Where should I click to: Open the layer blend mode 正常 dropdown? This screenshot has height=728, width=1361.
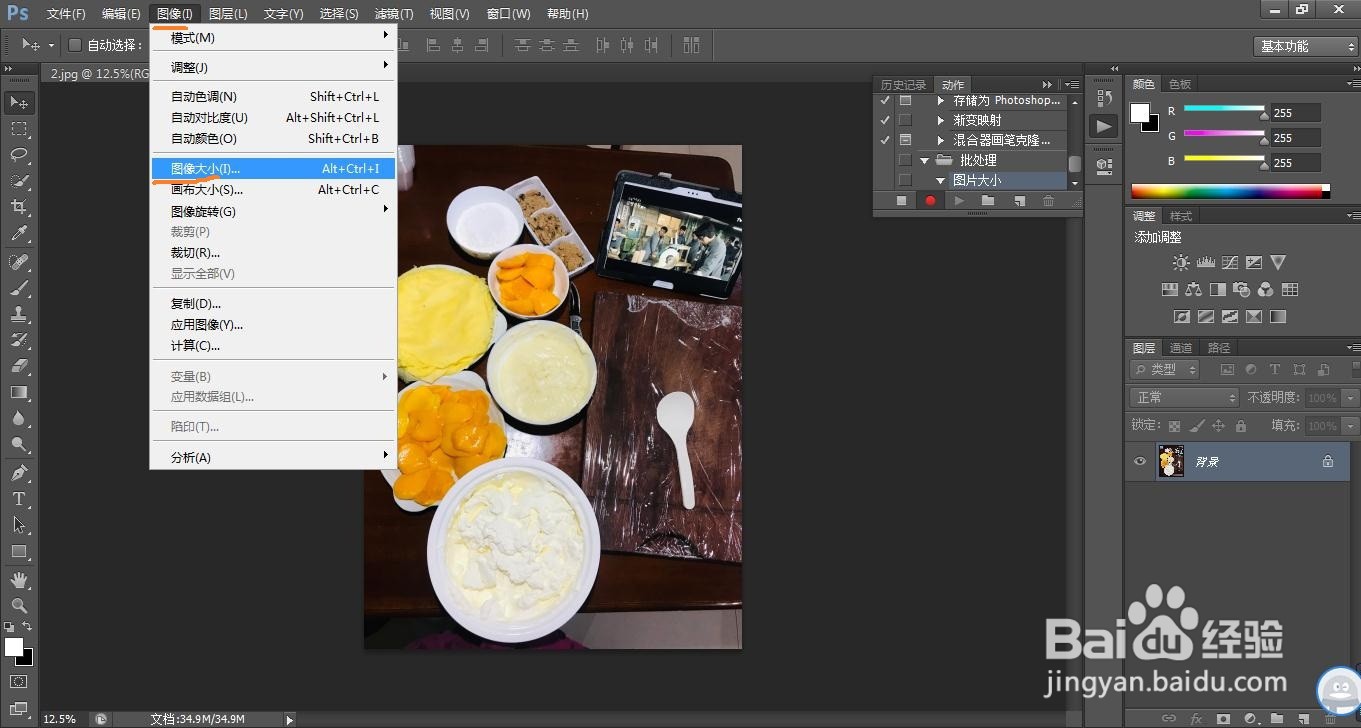click(1184, 397)
